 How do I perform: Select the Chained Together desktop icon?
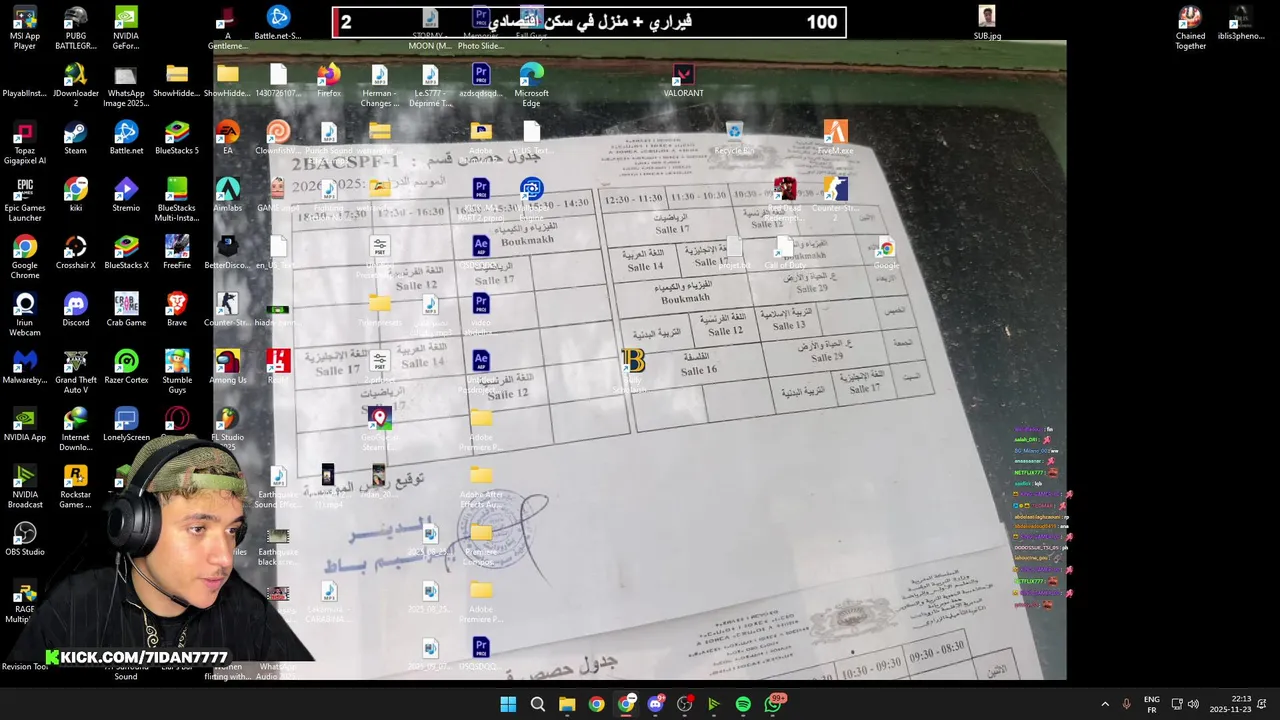[1190, 28]
